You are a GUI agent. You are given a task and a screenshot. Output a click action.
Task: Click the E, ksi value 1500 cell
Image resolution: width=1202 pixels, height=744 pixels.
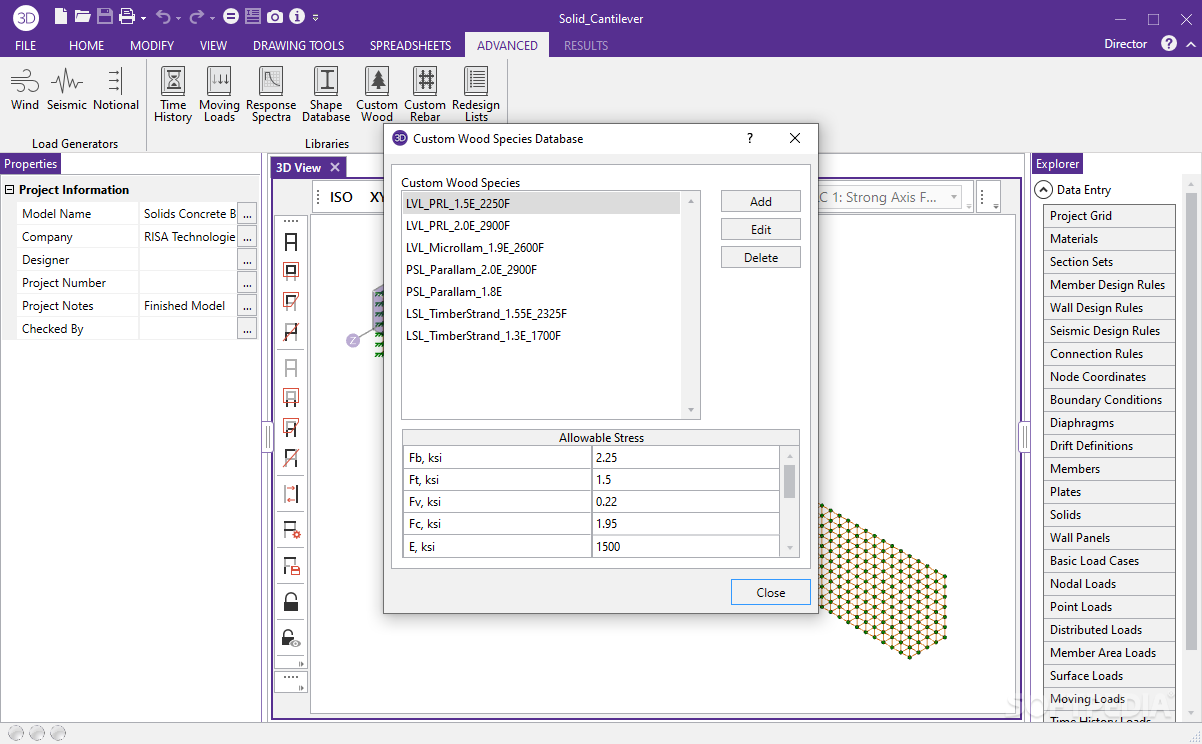click(685, 546)
